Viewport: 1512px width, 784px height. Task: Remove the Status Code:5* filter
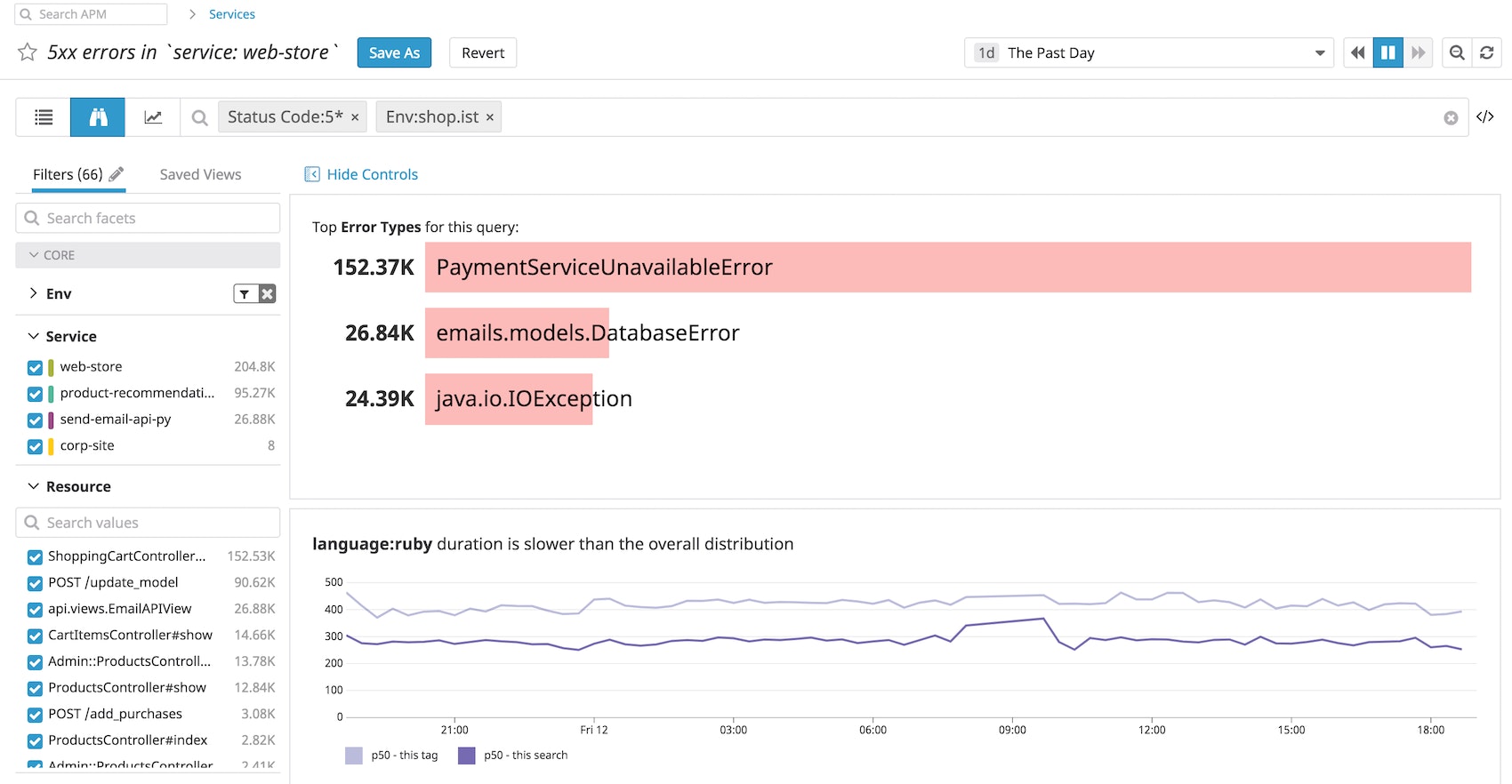point(355,117)
